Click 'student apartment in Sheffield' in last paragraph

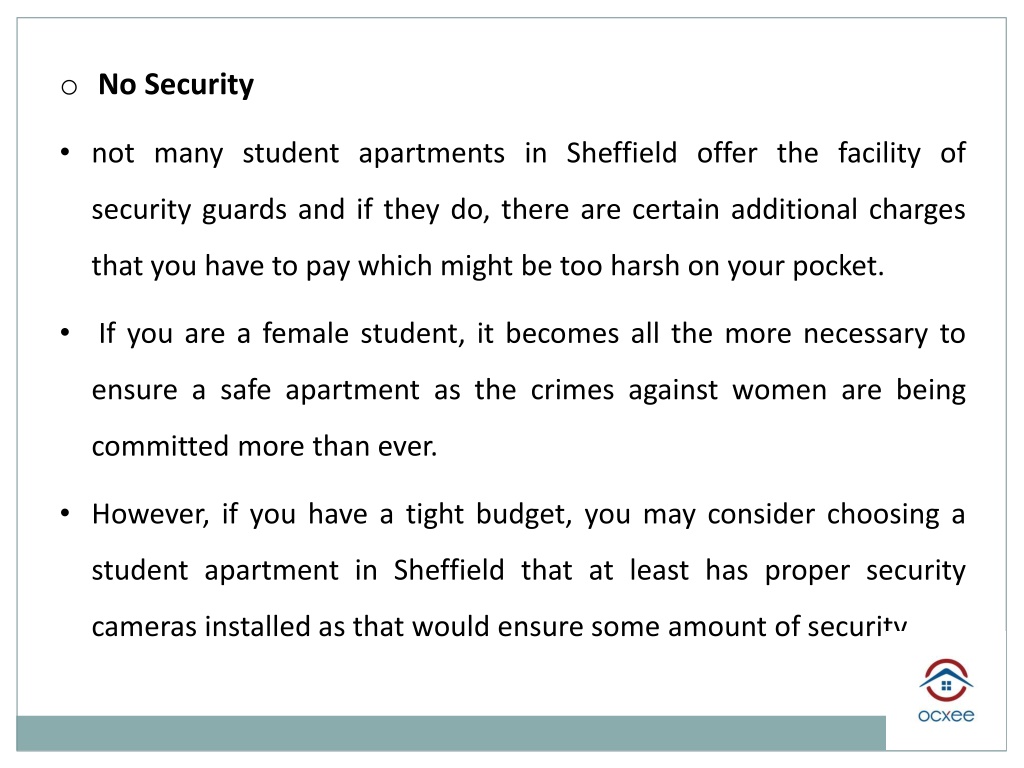(298, 571)
